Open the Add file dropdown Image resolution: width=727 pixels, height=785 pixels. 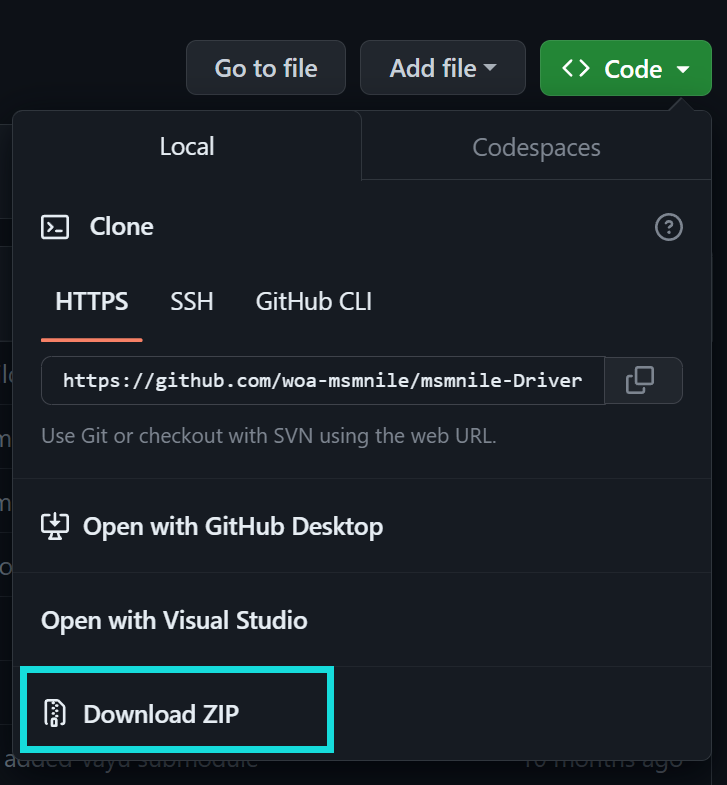[x=443, y=68]
